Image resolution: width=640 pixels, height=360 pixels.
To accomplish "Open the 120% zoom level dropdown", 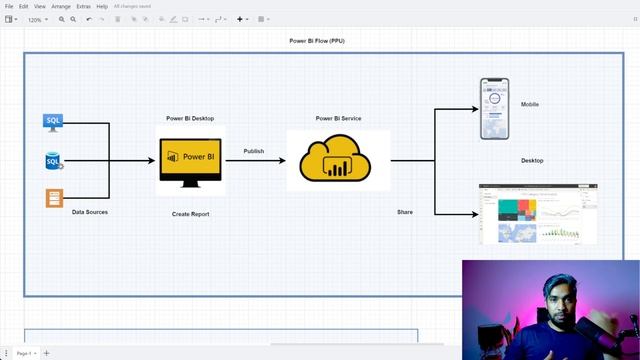I will (38, 20).
